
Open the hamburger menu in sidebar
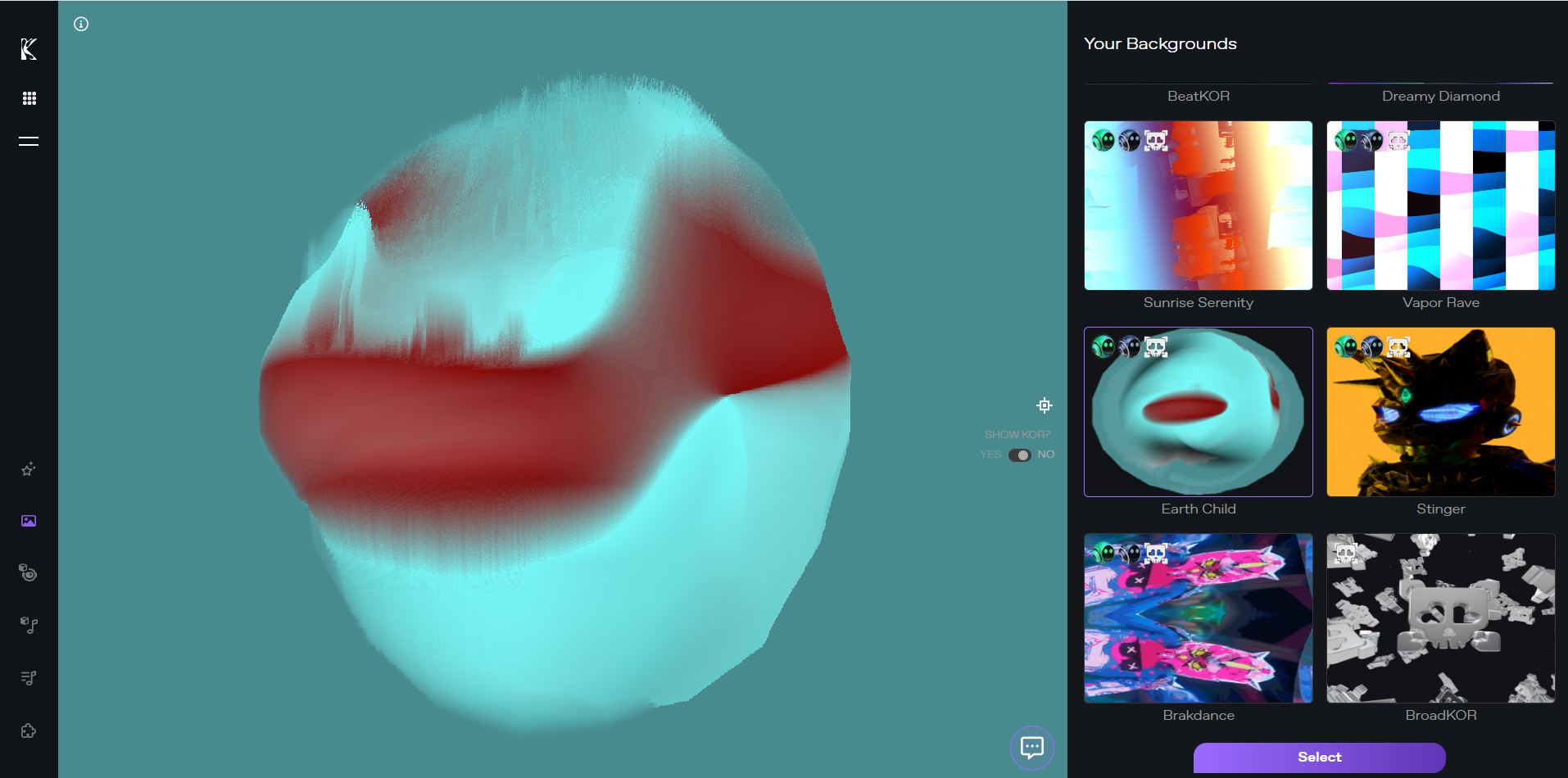pyautogui.click(x=29, y=142)
